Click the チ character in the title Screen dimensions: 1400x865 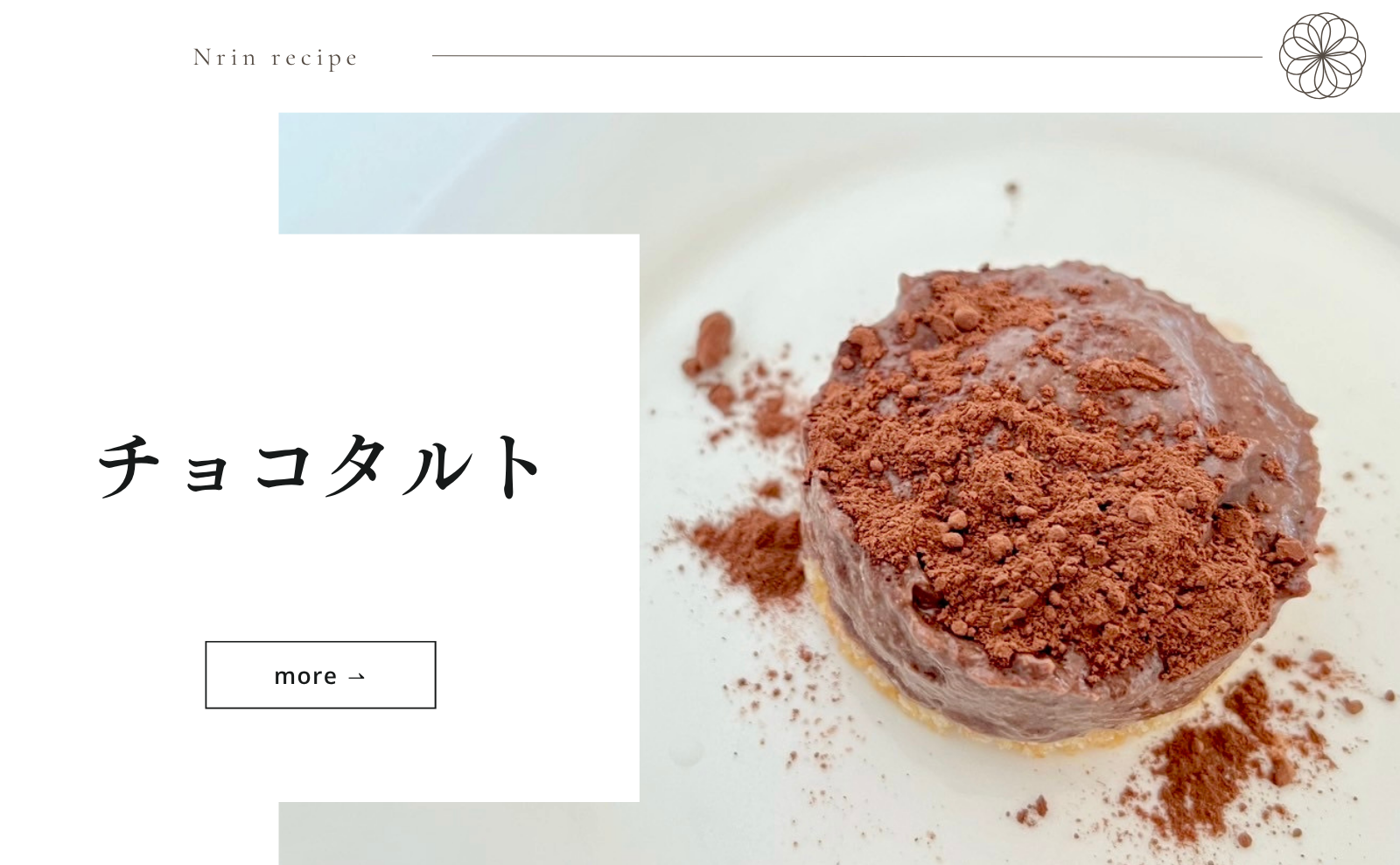pos(131,465)
